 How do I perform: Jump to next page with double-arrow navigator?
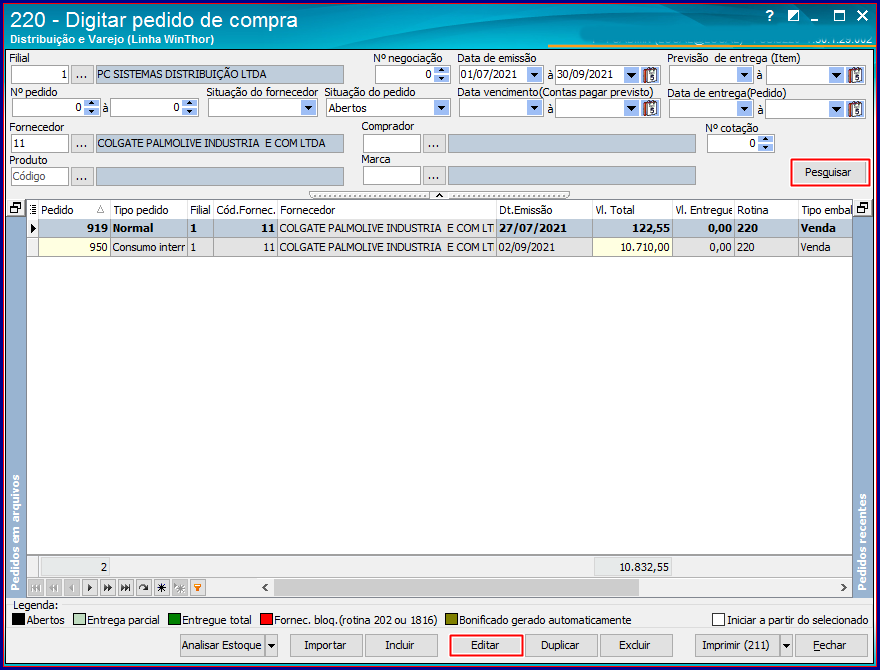click(x=108, y=588)
